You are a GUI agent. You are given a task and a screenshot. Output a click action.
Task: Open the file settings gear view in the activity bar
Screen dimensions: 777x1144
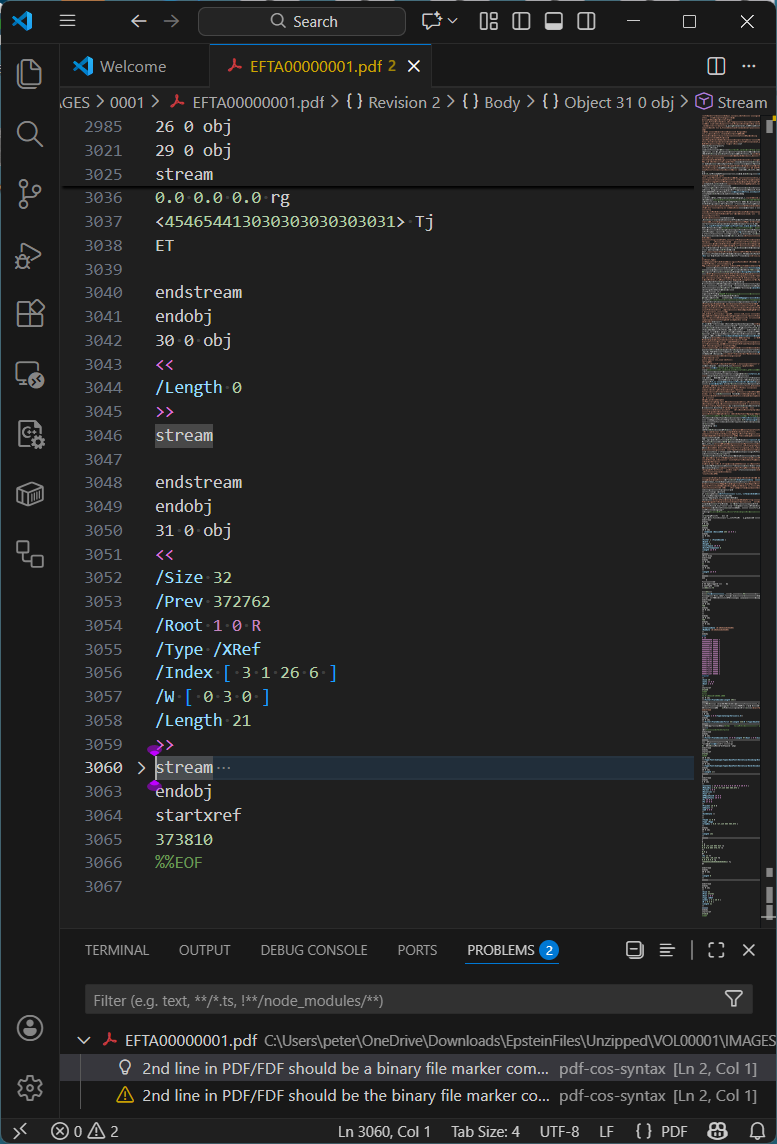coord(29,434)
